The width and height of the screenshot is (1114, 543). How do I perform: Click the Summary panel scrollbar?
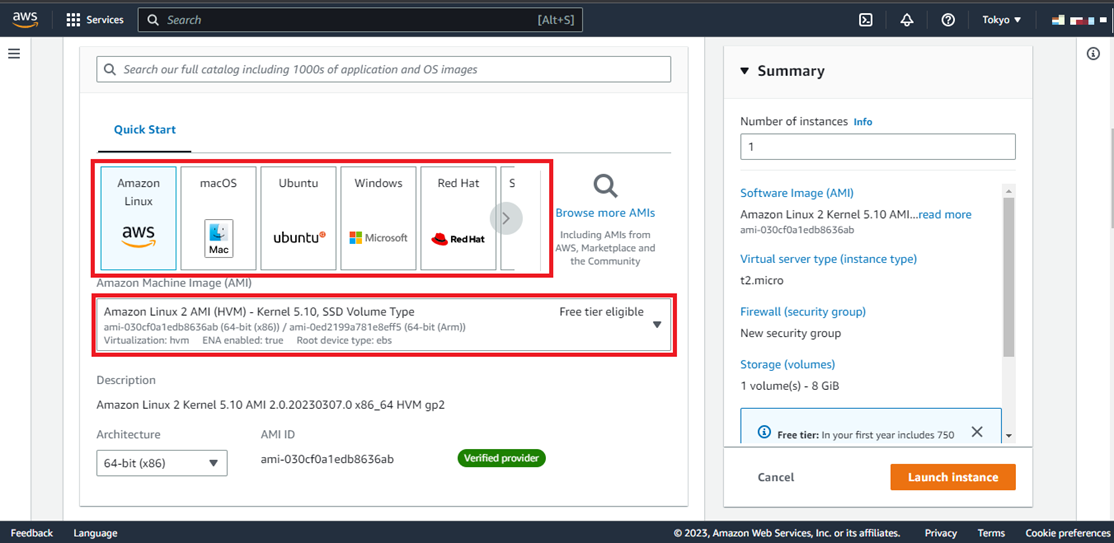click(x=1008, y=277)
